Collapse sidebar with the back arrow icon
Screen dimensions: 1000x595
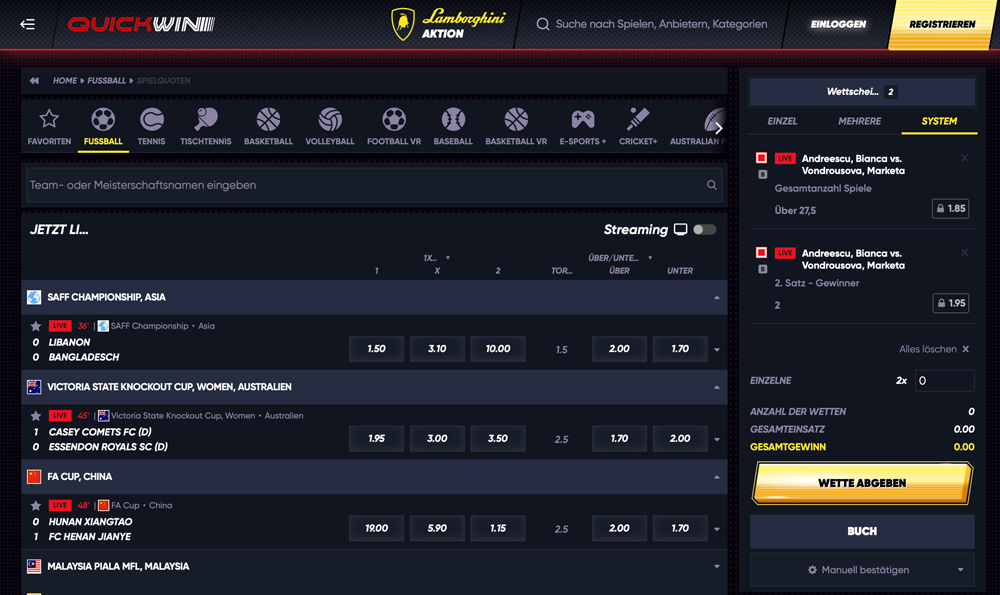(27, 24)
